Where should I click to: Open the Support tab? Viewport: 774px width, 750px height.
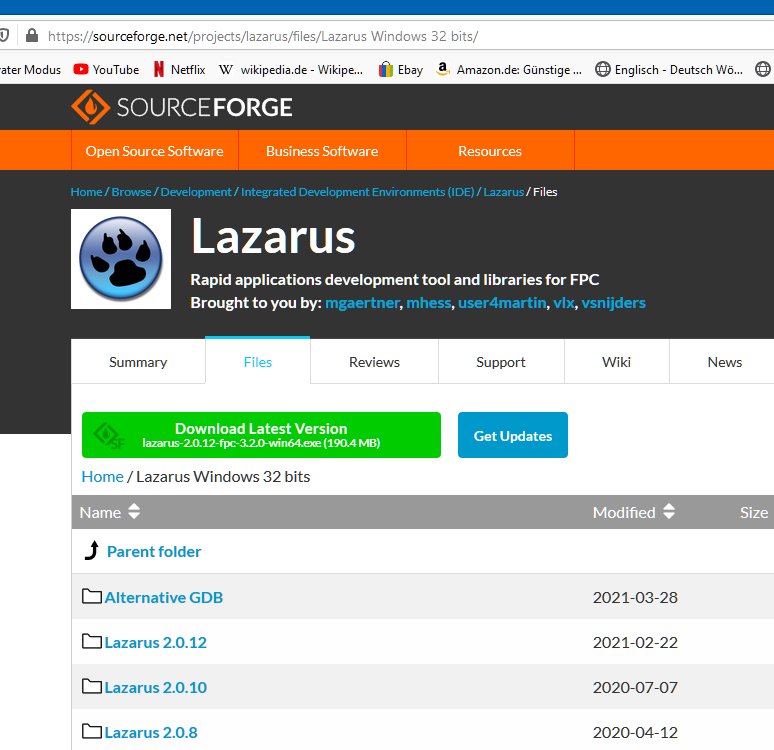(501, 362)
